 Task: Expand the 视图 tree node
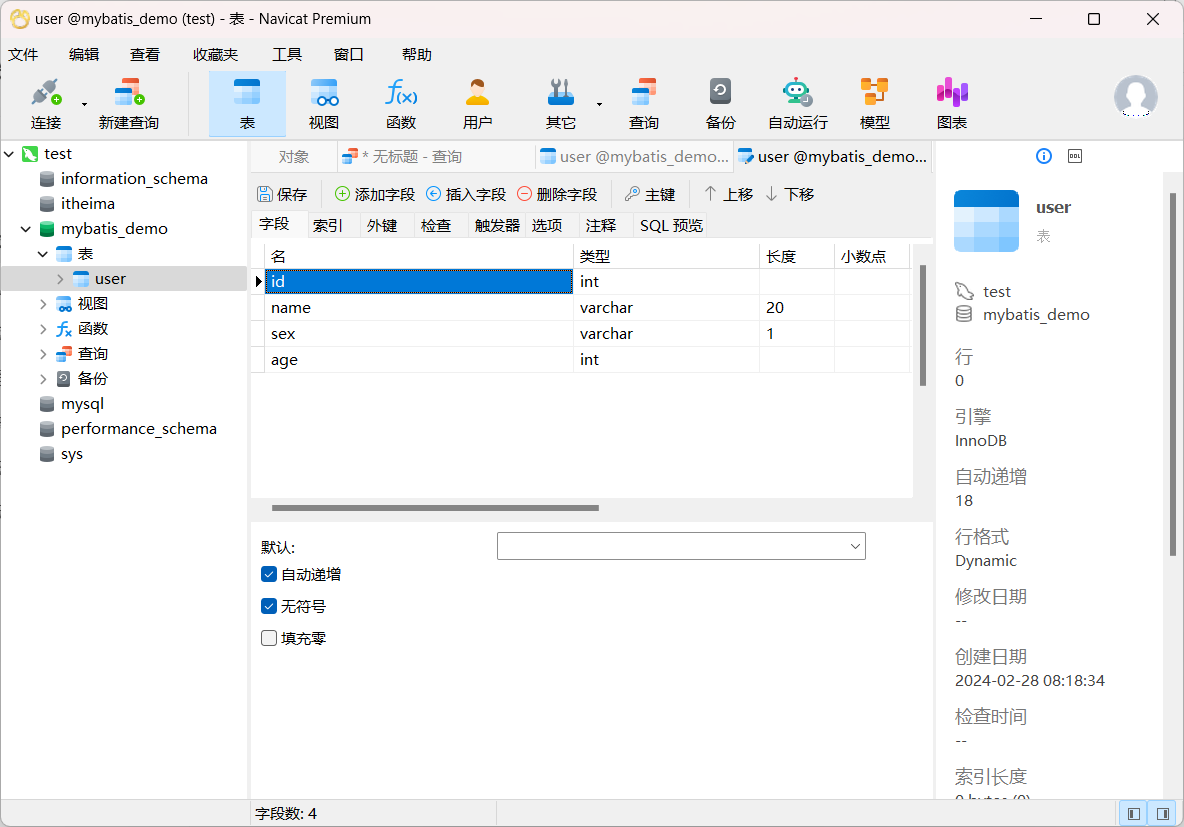click(x=43, y=304)
